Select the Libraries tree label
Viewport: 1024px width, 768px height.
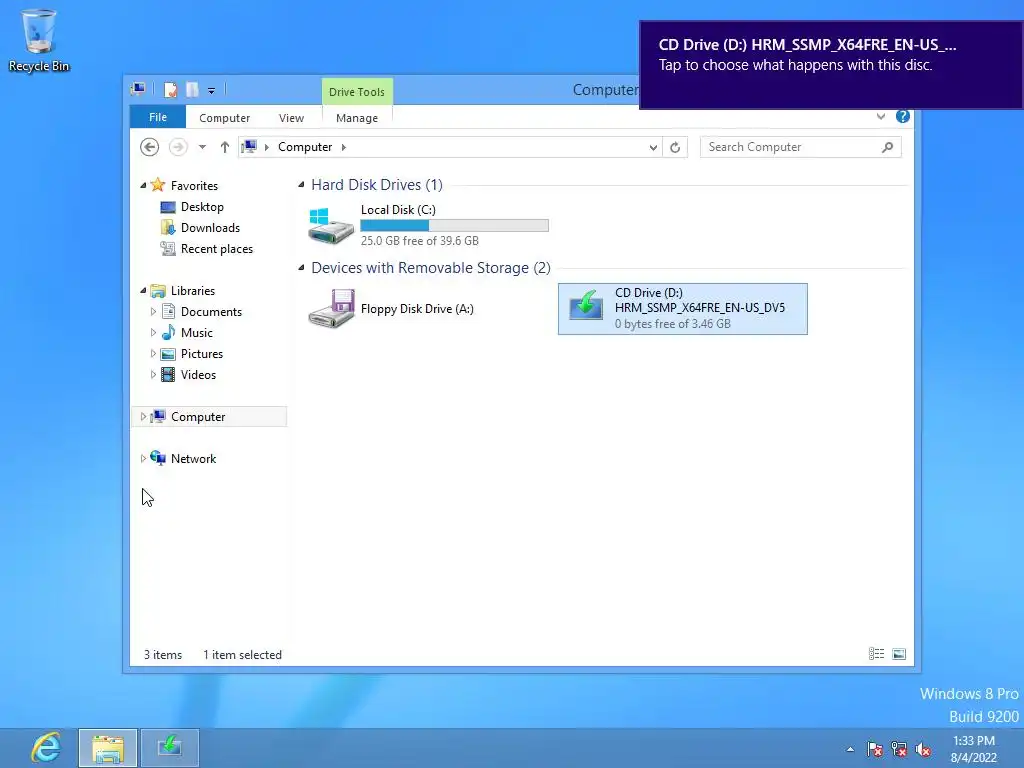click(x=193, y=291)
